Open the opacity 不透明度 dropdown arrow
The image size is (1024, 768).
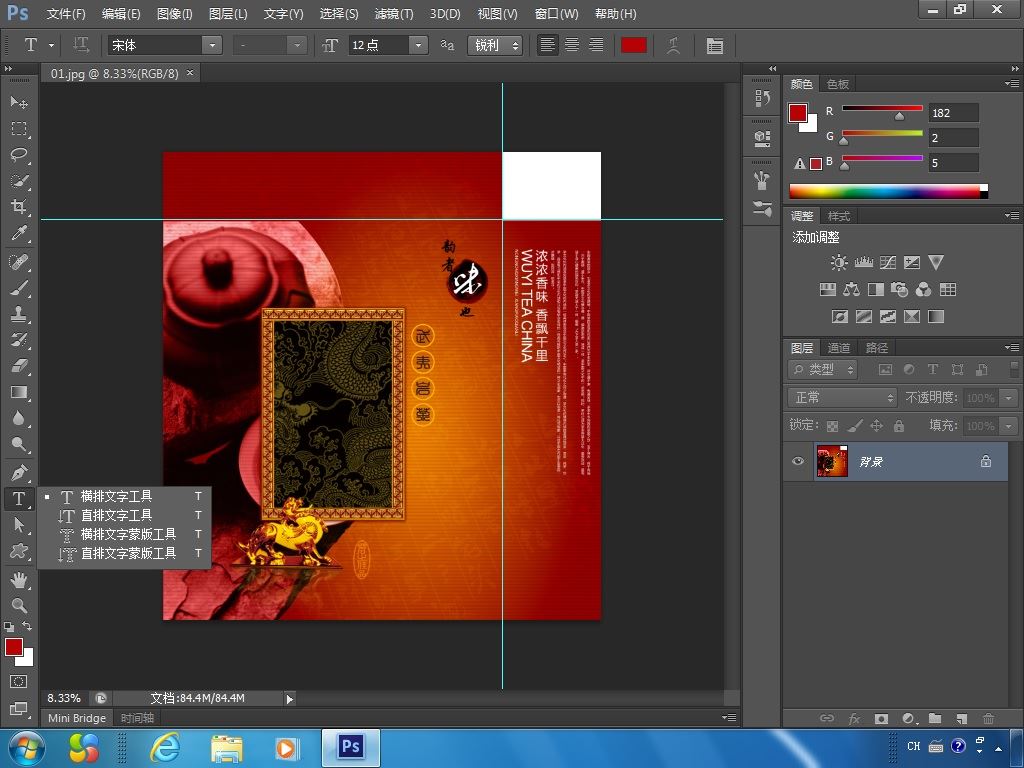1009,398
